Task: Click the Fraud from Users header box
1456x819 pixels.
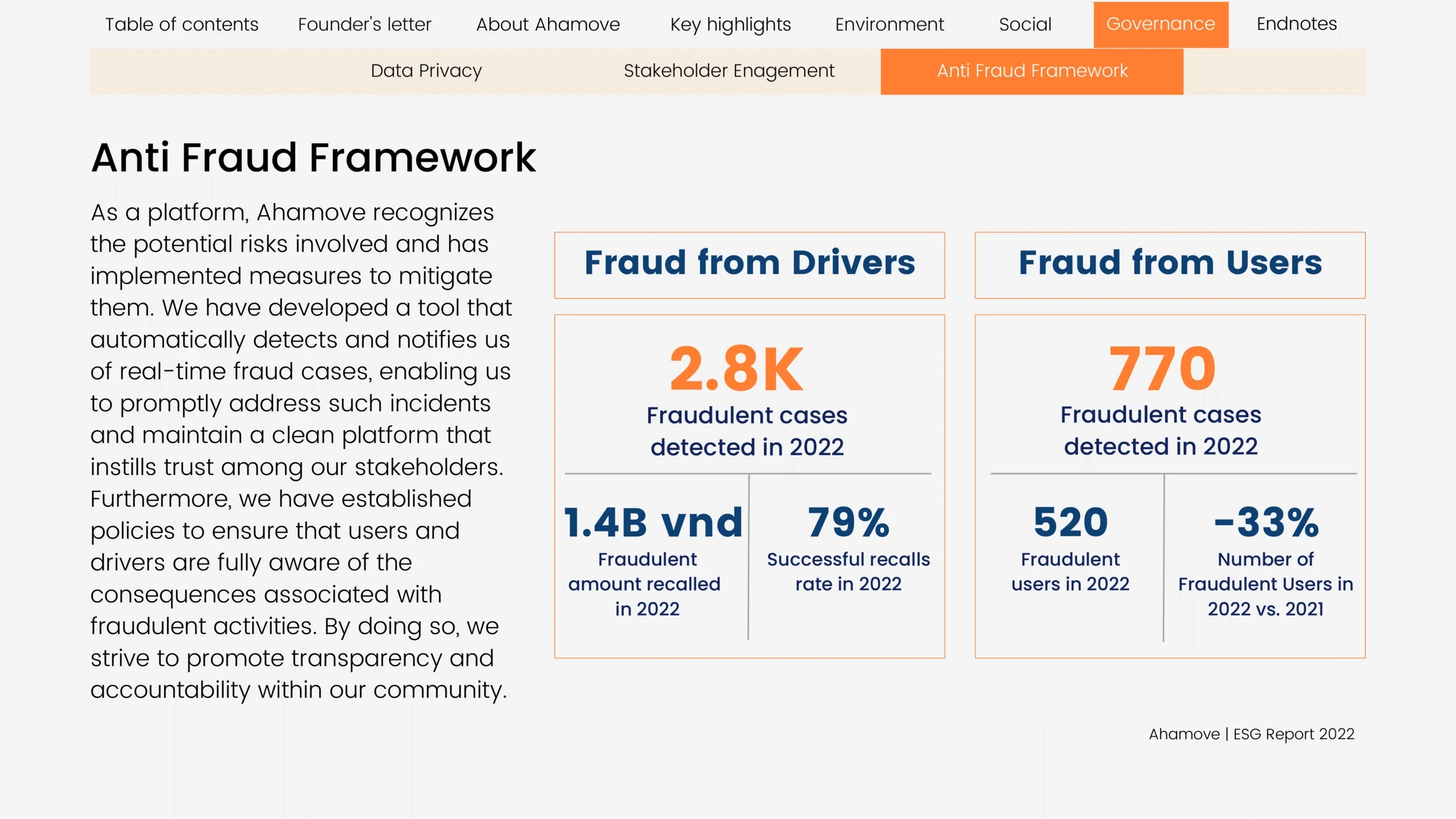Action: (1169, 264)
